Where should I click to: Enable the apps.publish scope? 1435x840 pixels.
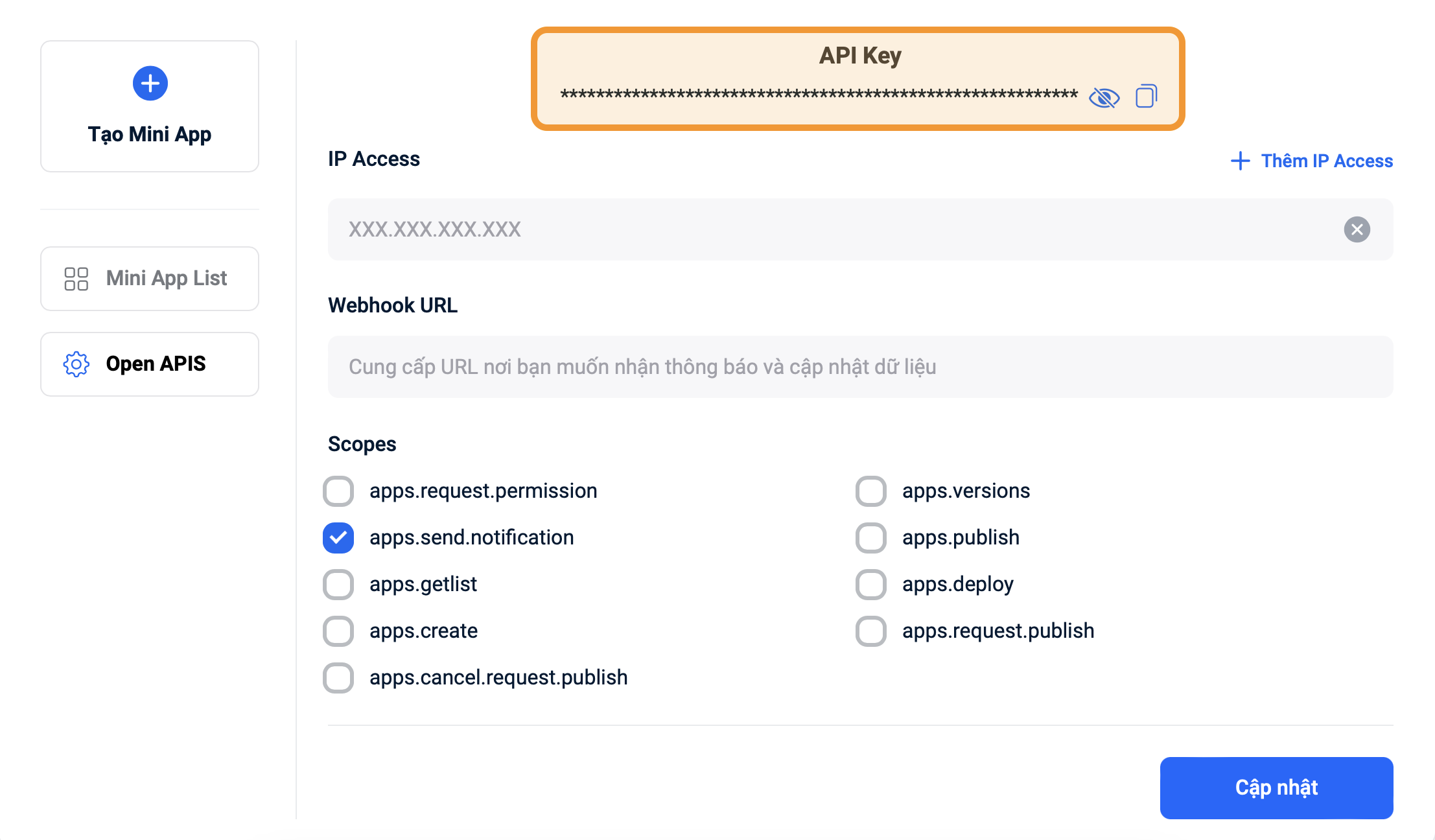pos(871,538)
